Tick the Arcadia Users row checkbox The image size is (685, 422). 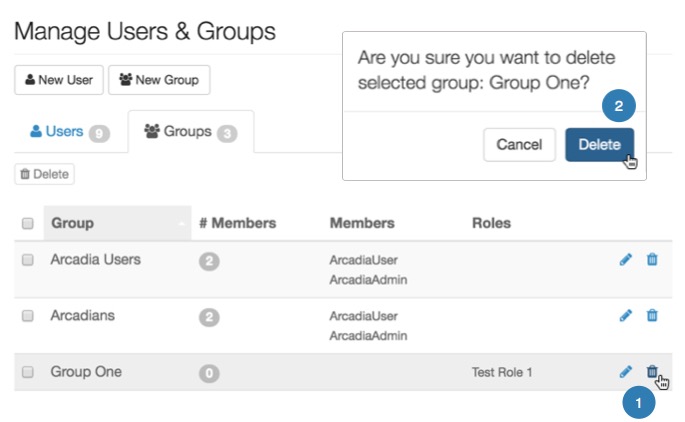[28, 260]
